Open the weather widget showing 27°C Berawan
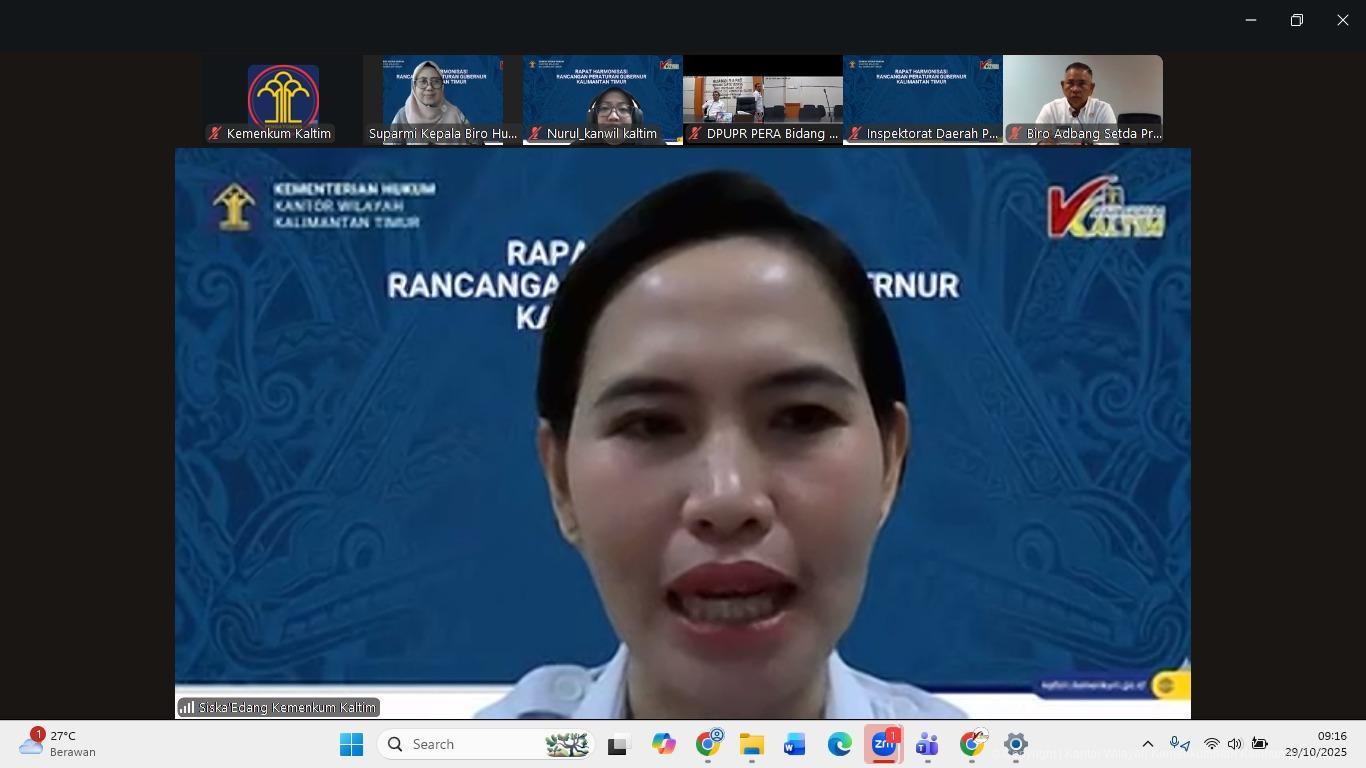 [60, 744]
